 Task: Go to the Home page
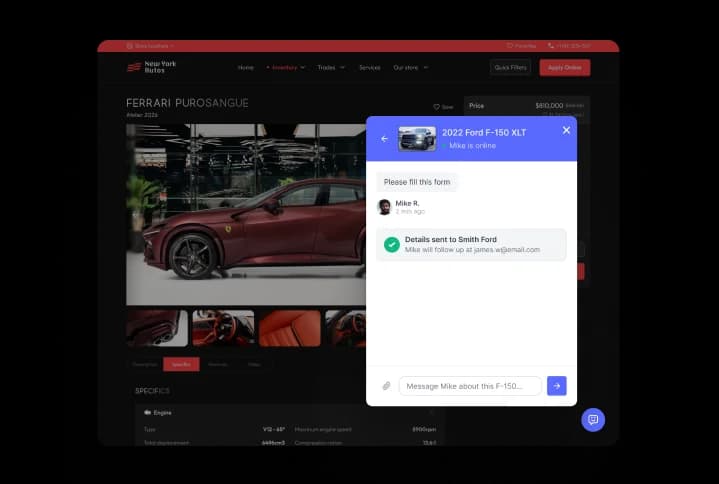(x=246, y=67)
